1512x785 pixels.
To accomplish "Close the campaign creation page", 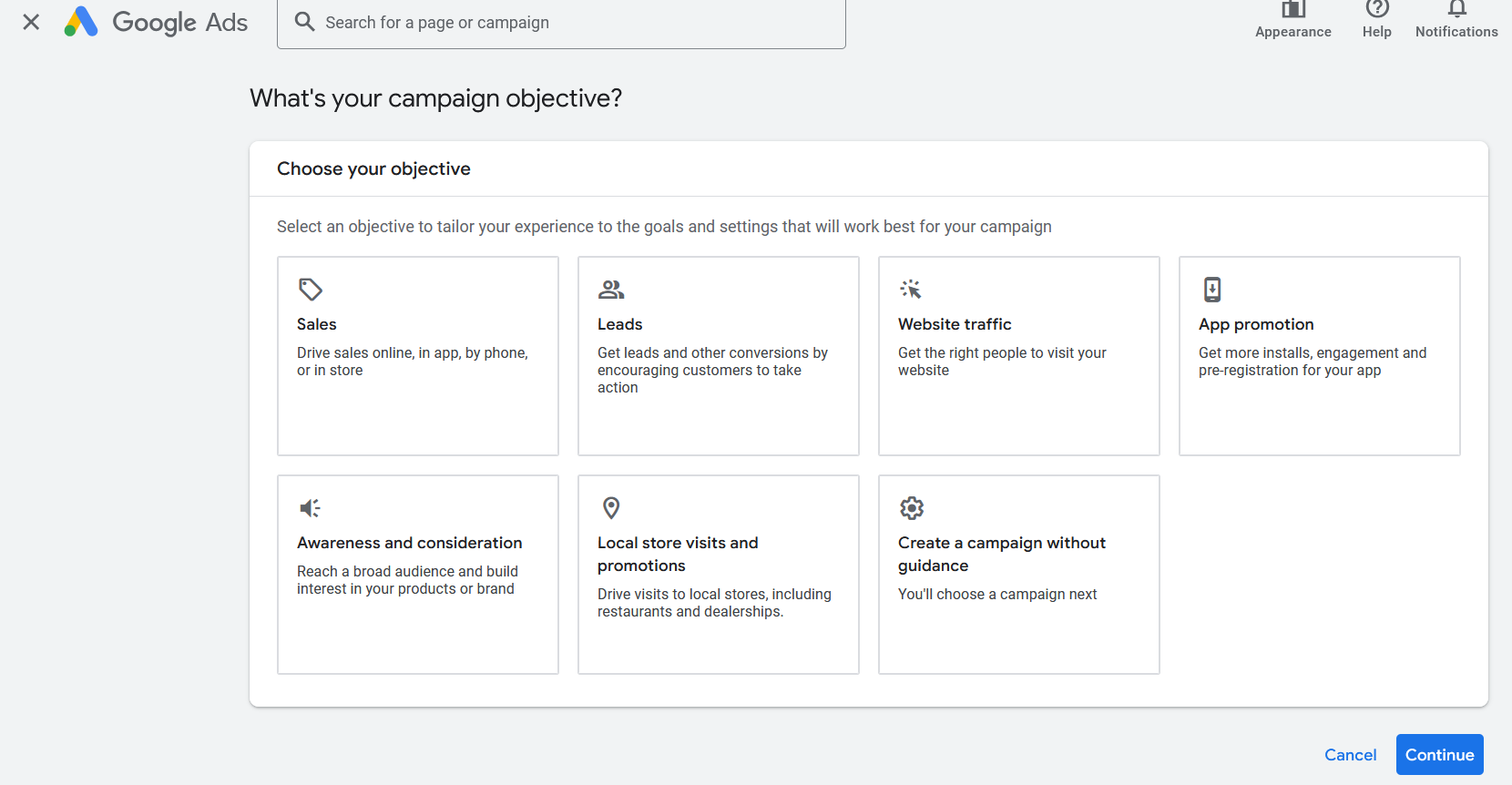I will (31, 22).
